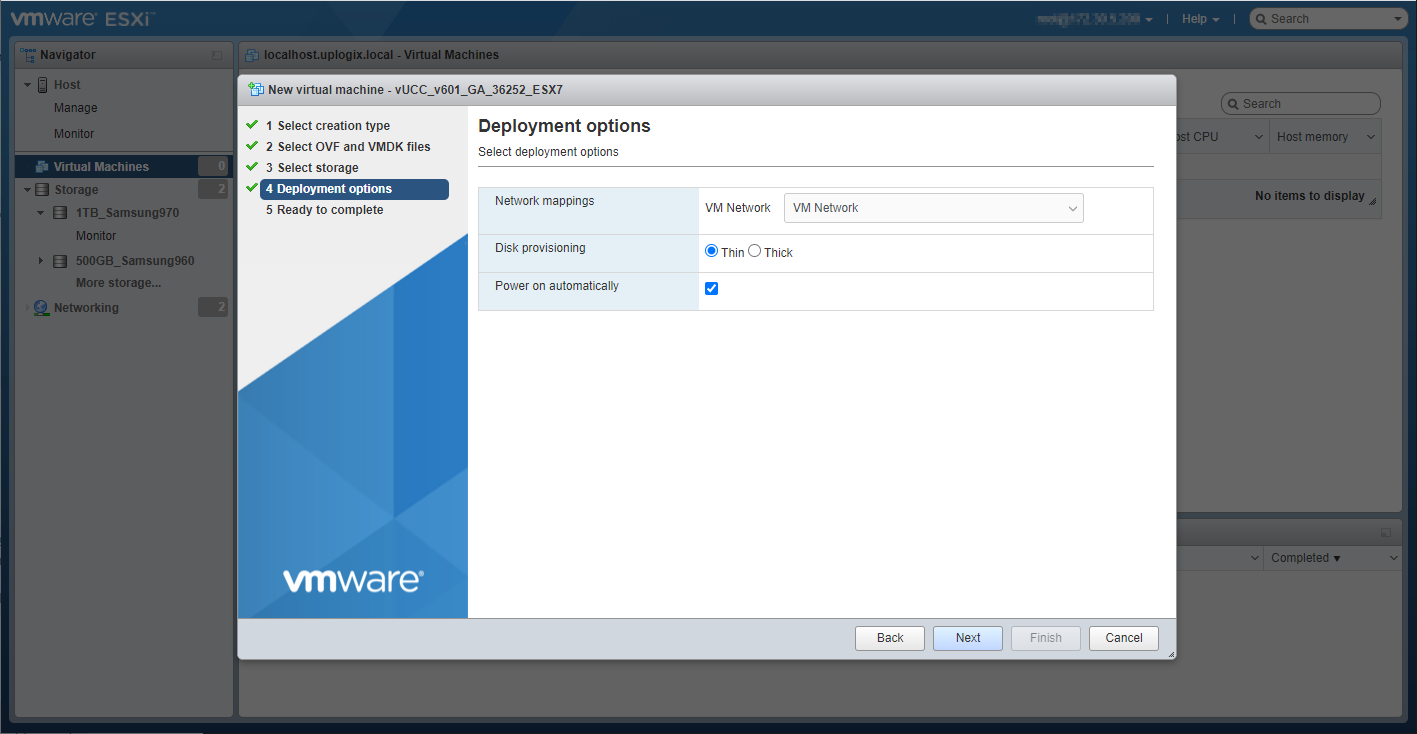Click the Next button
Screen dimensions: 1417x734
[967, 638]
